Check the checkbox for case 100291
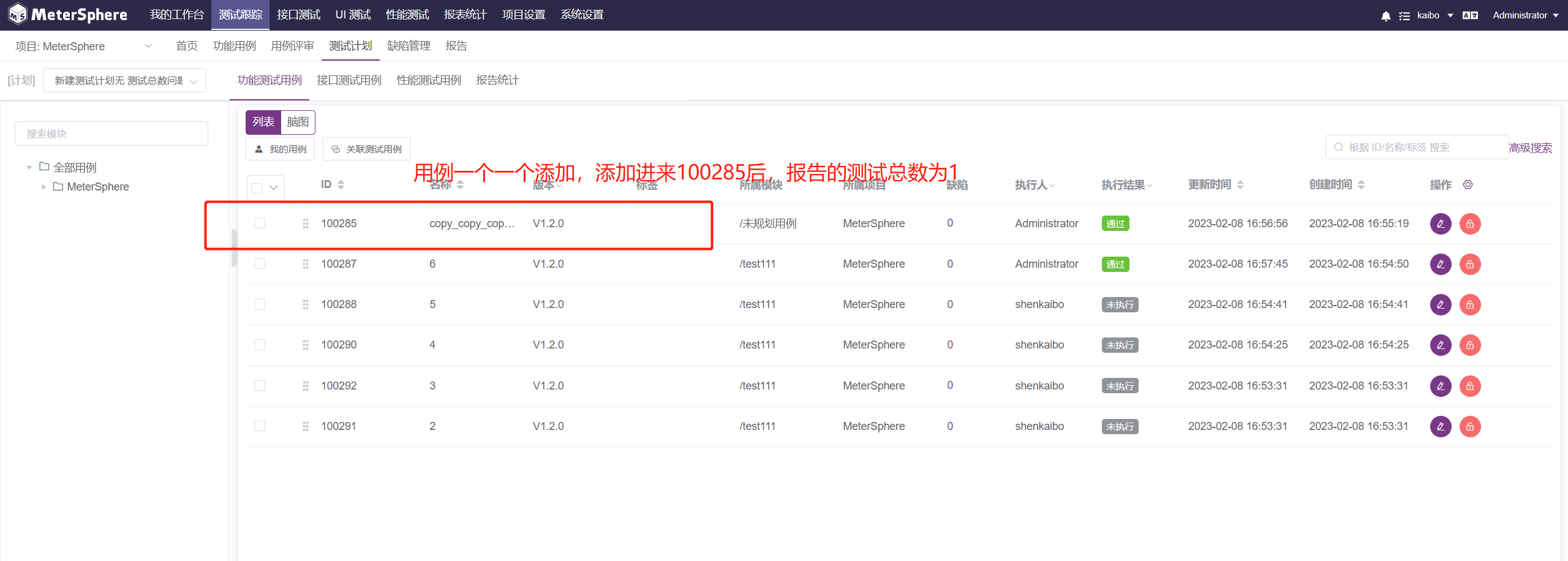This screenshot has width=1568, height=561. click(x=260, y=426)
